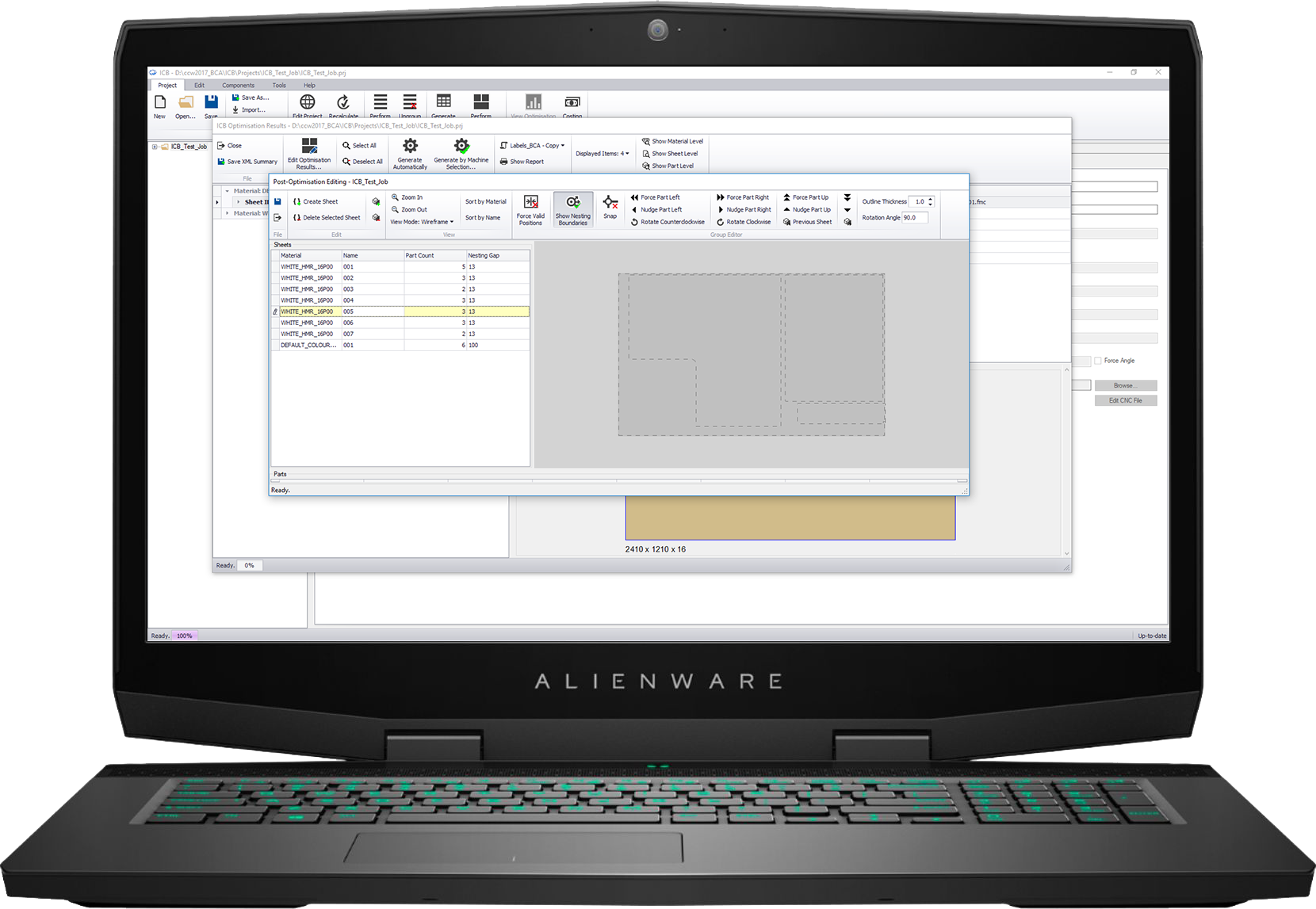The image size is (1316, 909).
Task: Click the exit icon below save icon
Action: (277, 217)
